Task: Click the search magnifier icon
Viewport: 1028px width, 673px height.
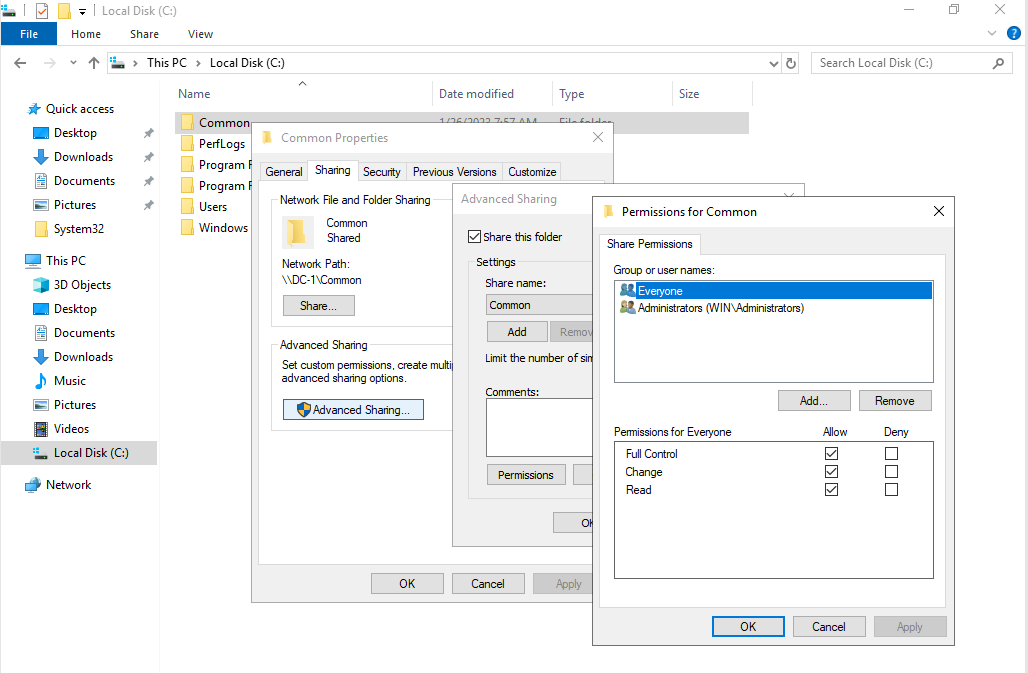Action: 998,63
